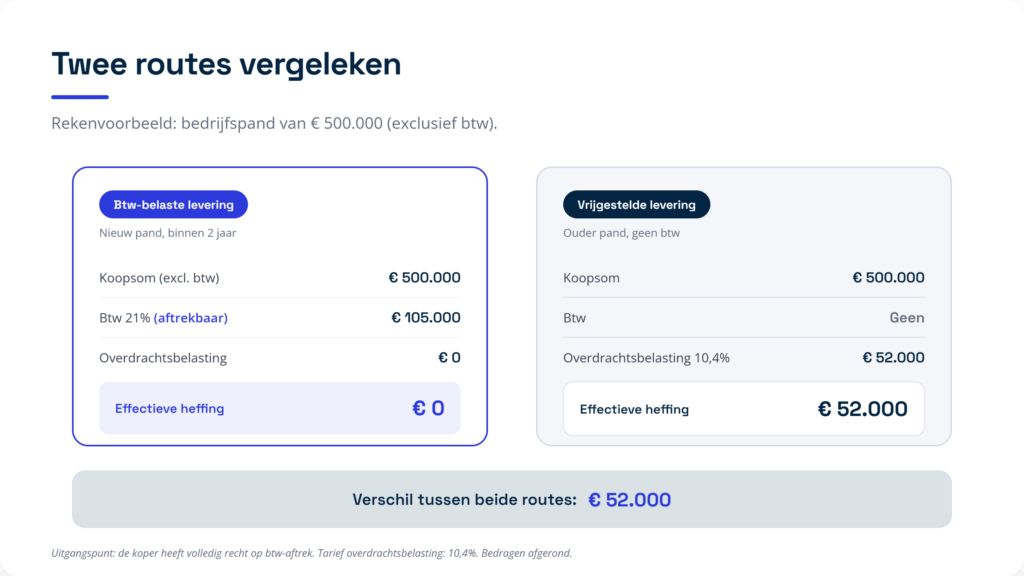The width and height of the screenshot is (1024, 576).
Task: Click the Uitgangspunt footnote text
Action: tap(312, 553)
